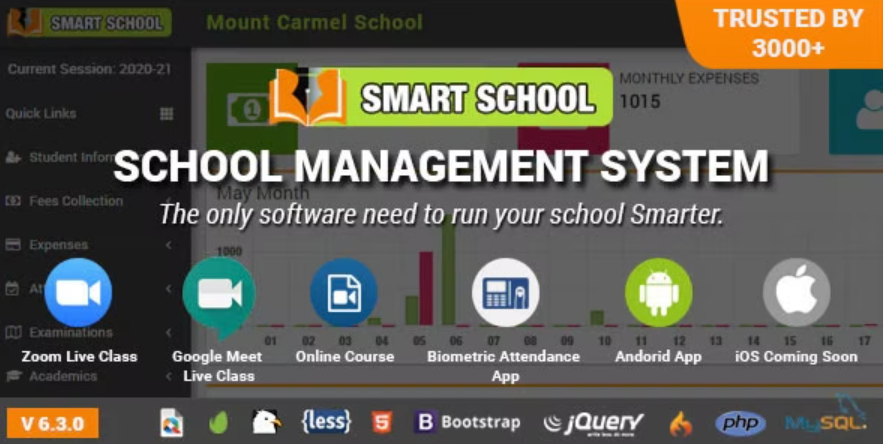The width and height of the screenshot is (884, 444).
Task: Click the Apple iOS icon
Action: tap(797, 292)
